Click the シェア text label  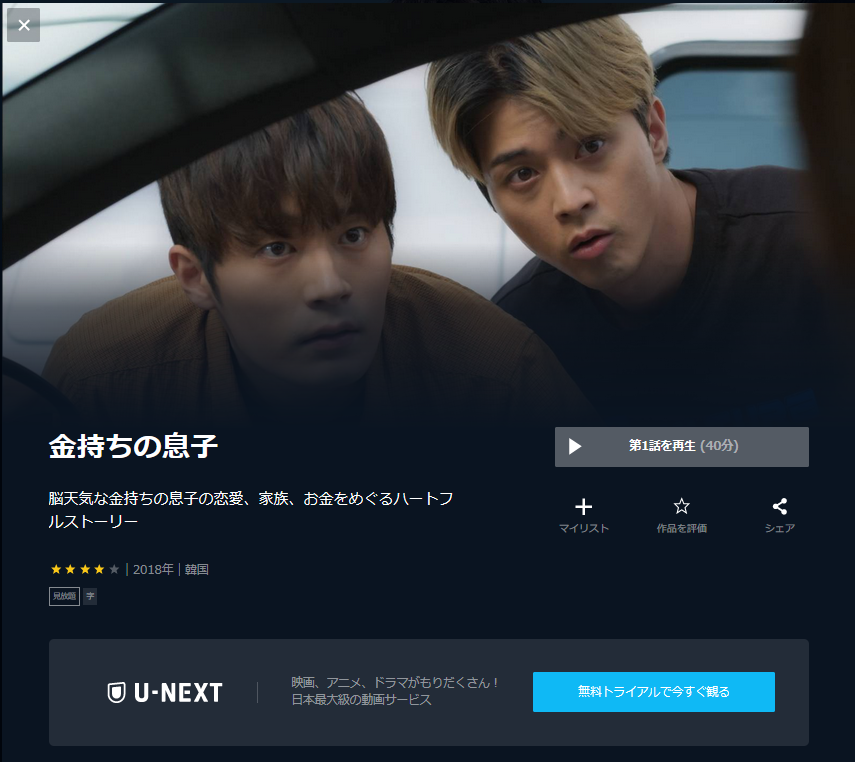click(x=780, y=528)
